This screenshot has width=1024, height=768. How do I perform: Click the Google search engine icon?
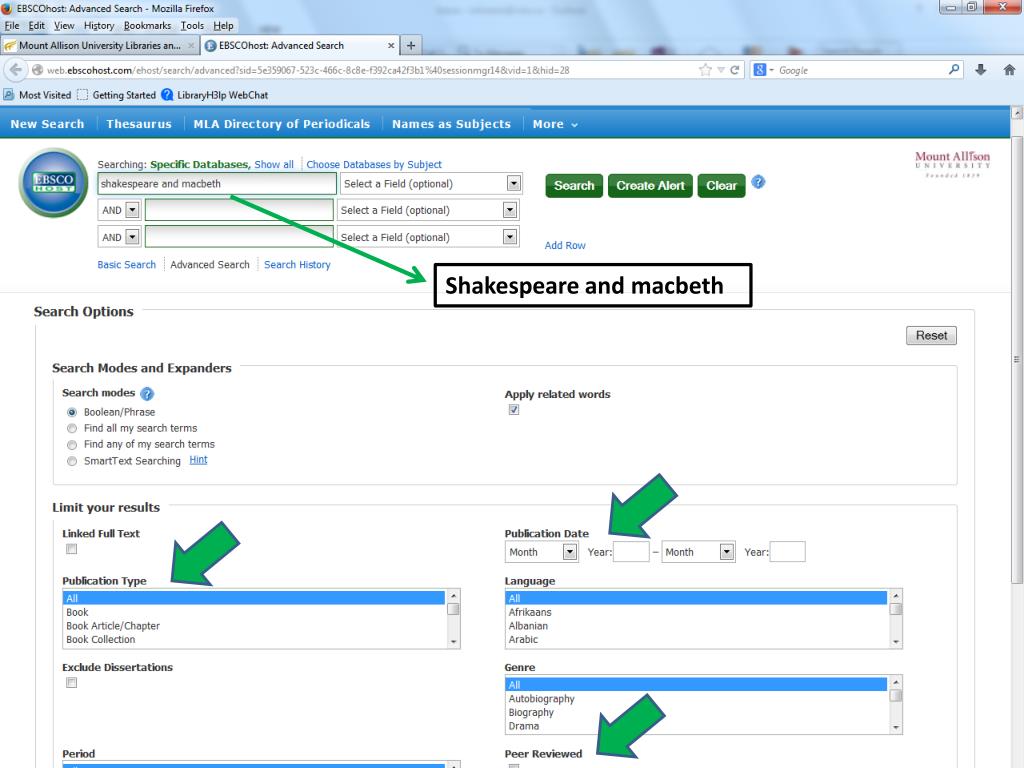(x=760, y=70)
